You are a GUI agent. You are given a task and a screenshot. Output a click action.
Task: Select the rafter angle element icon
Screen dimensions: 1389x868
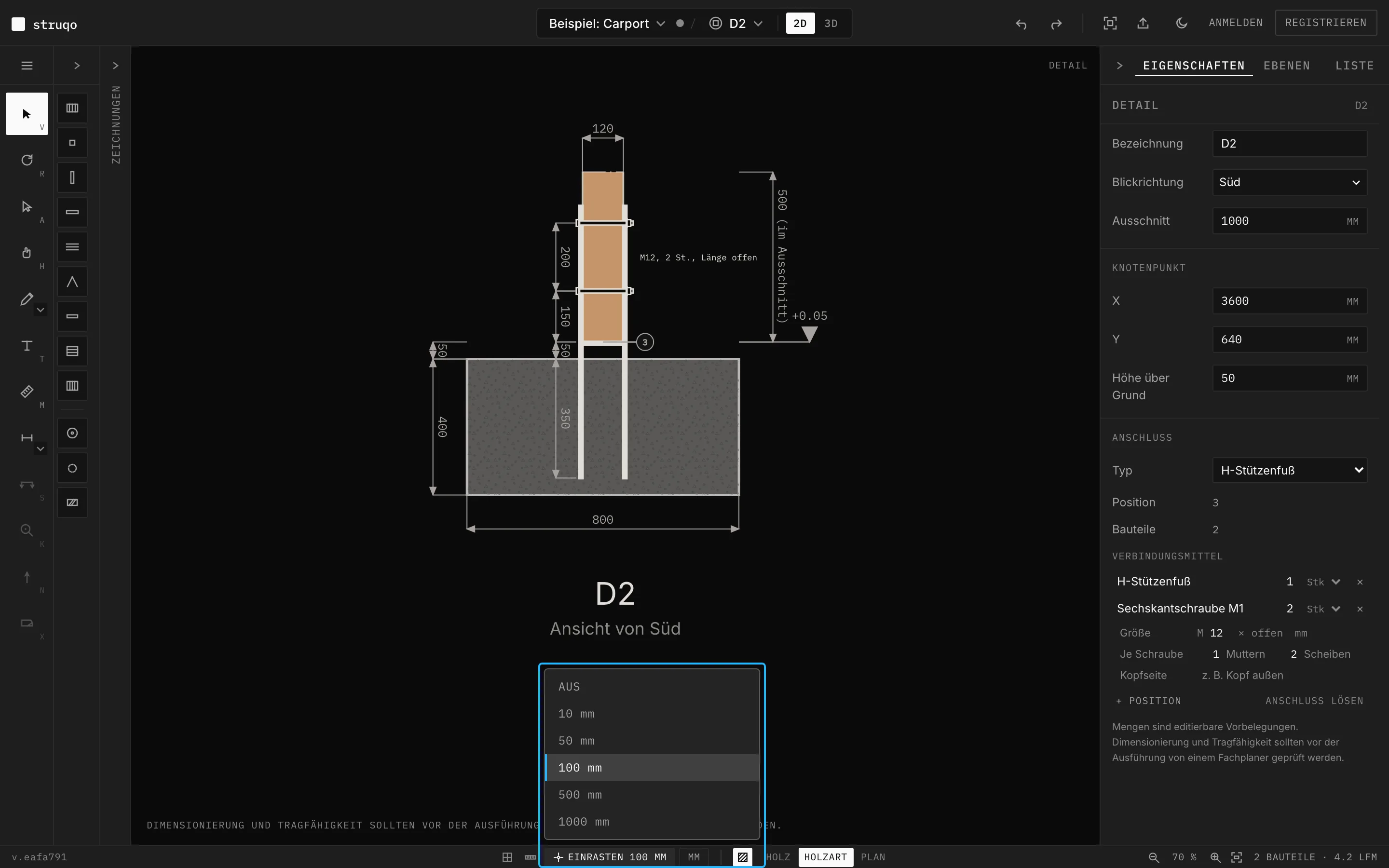click(72, 282)
